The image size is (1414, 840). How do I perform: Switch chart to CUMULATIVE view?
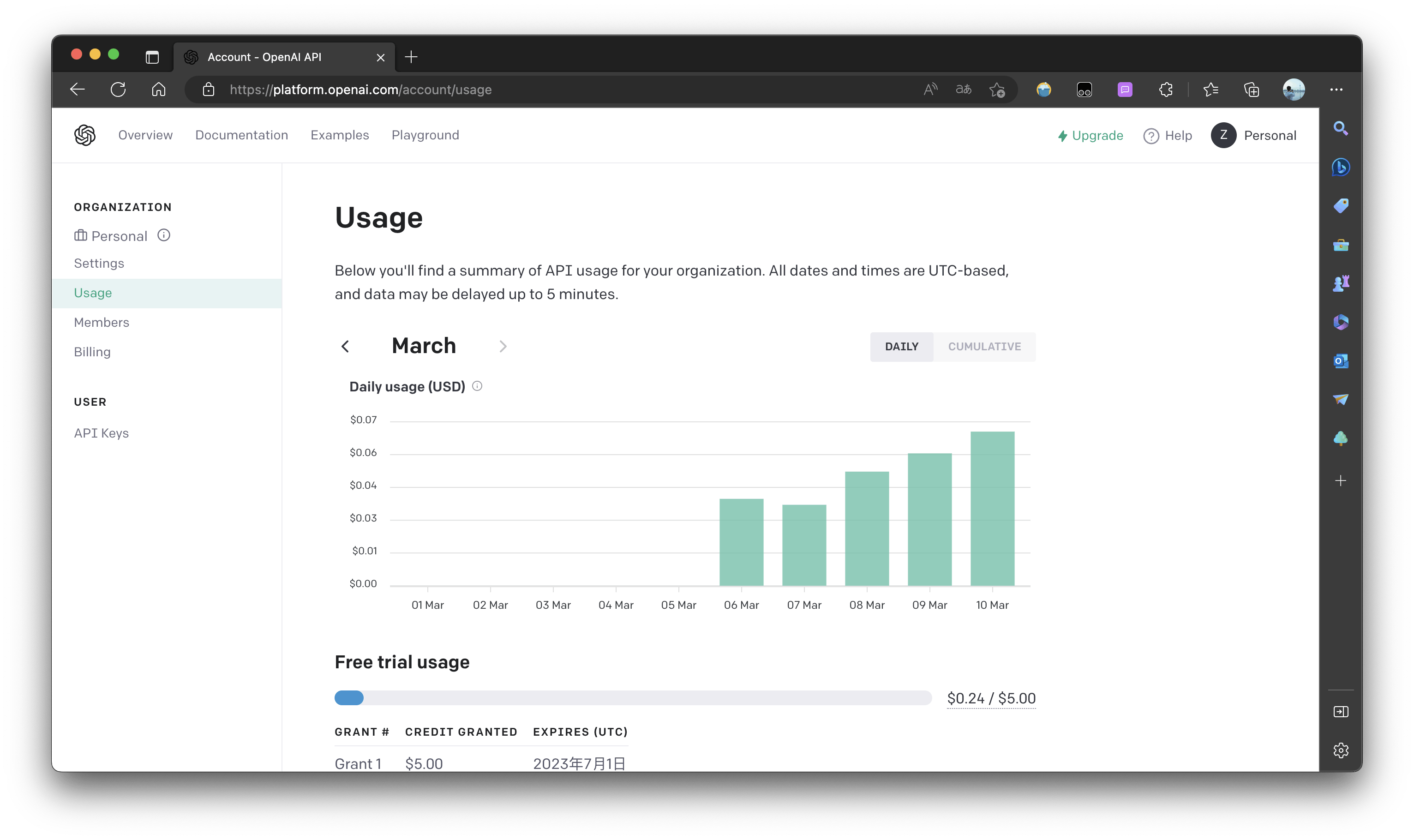pyautogui.click(x=984, y=347)
